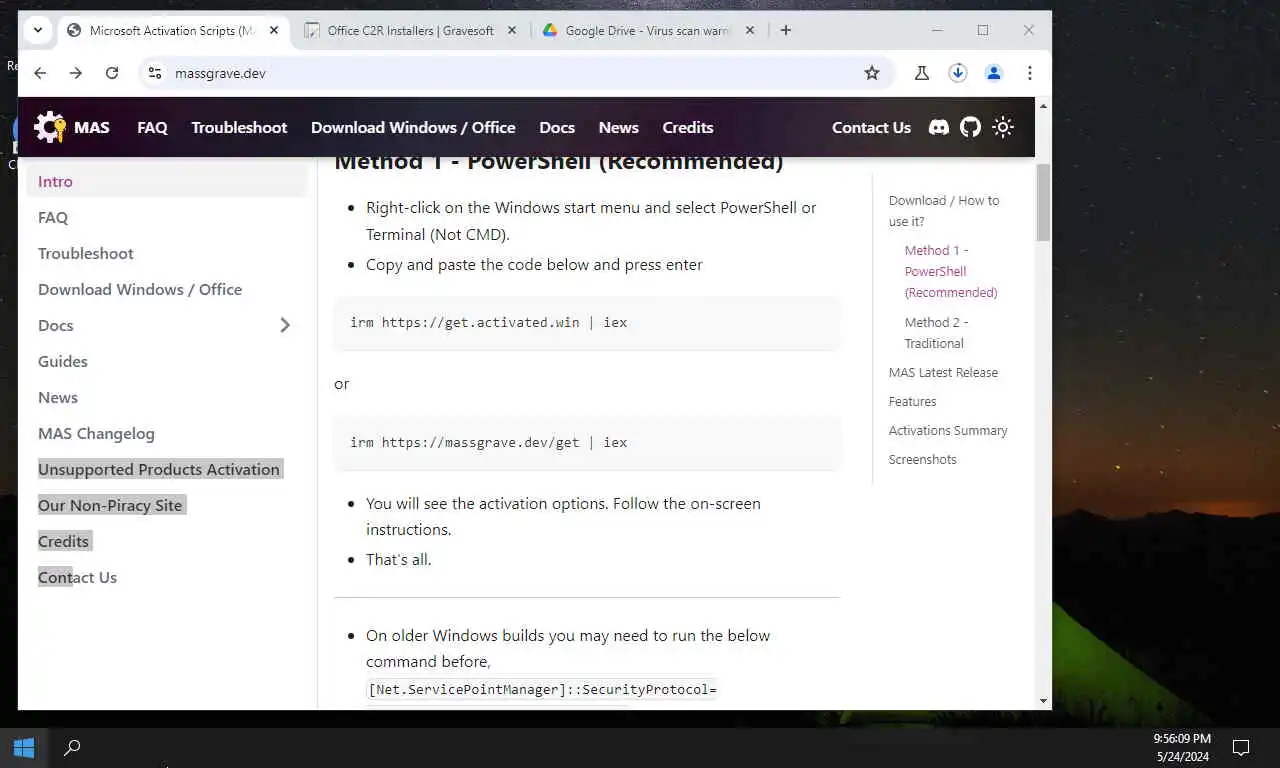Jump to Method 2 - Traditional
The image size is (1280, 768).
936,333
